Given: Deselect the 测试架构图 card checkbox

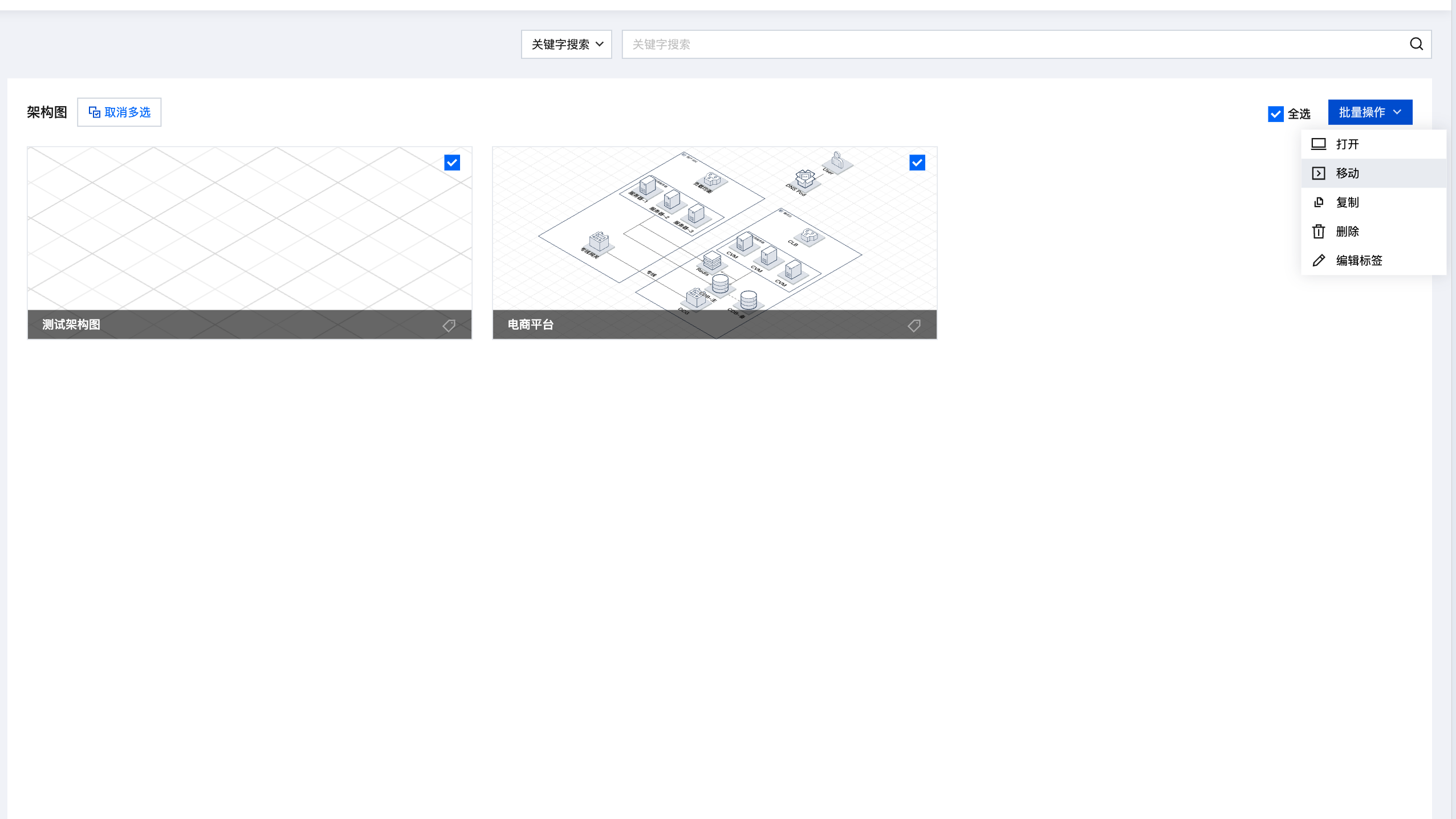Looking at the screenshot, I should coord(452,163).
